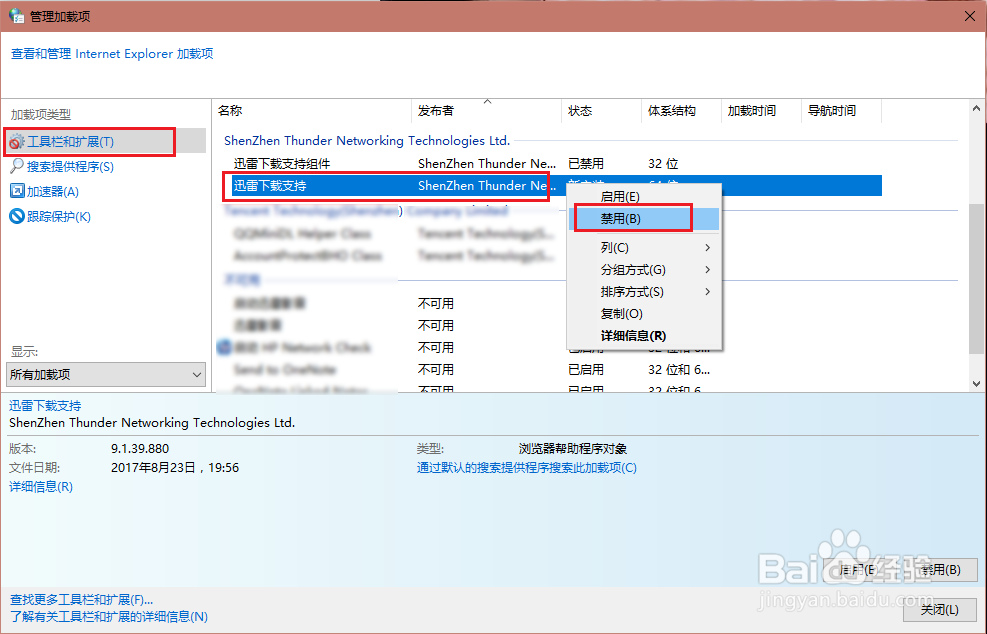987x634 pixels.
Task: Open the 了解有关工具栏和扩展的详细信息(N) link
Action: click(x=109, y=616)
